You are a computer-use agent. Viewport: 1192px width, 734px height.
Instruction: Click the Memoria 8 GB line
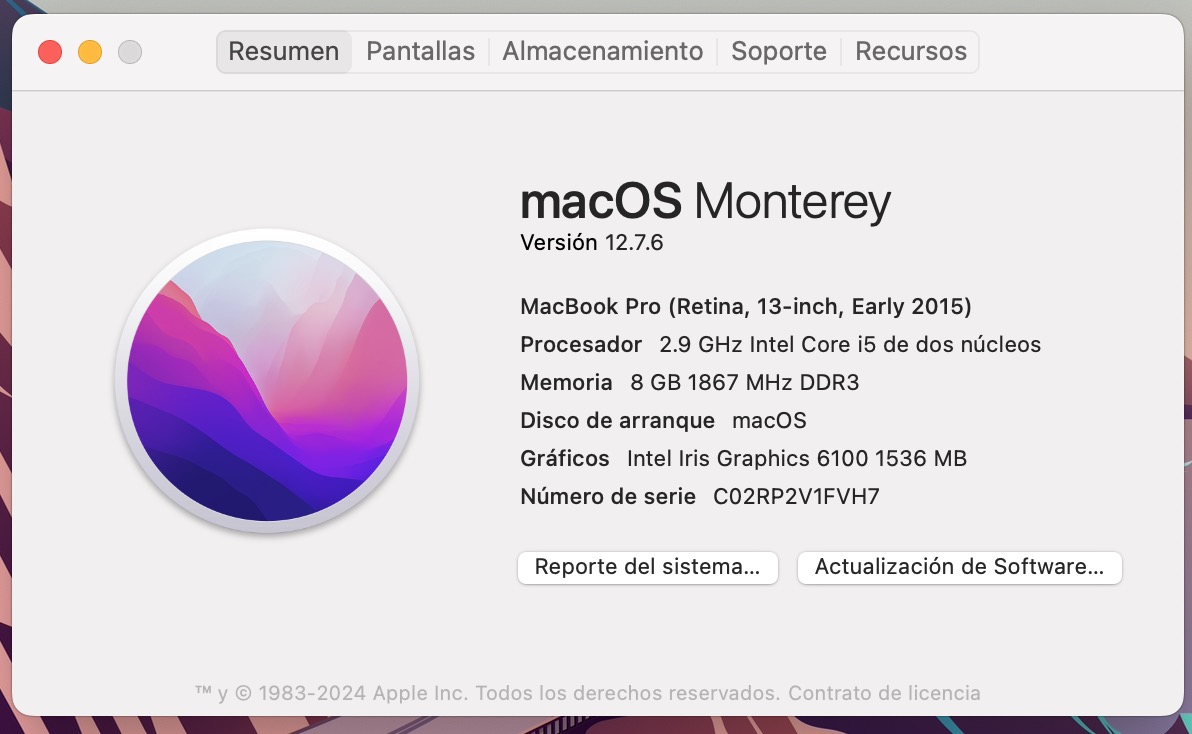coord(690,382)
